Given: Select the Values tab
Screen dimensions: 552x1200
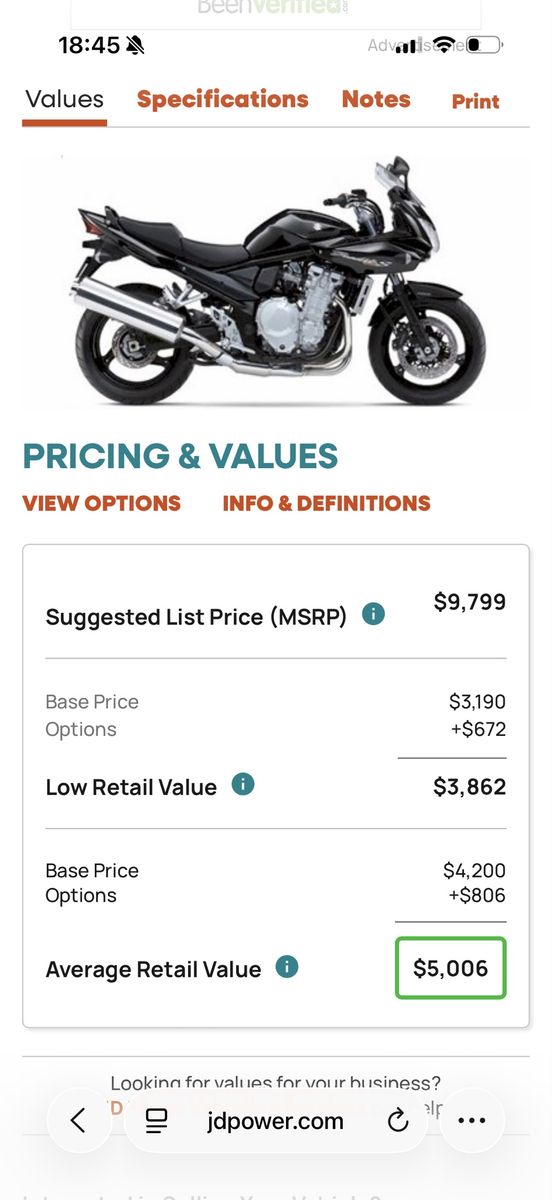Looking at the screenshot, I should click(x=65, y=99).
